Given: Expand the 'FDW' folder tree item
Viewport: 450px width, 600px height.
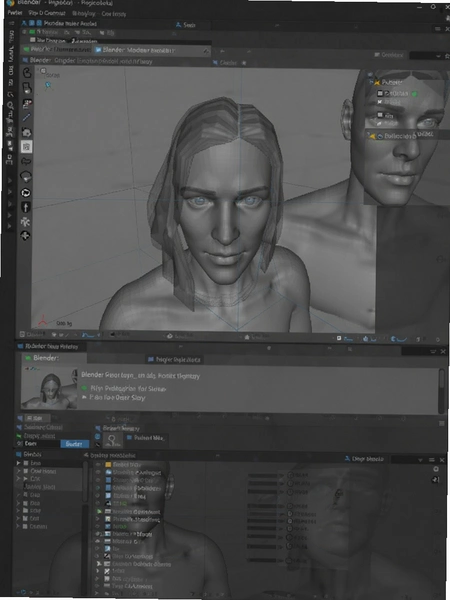Looking at the screenshot, I should [18, 510].
